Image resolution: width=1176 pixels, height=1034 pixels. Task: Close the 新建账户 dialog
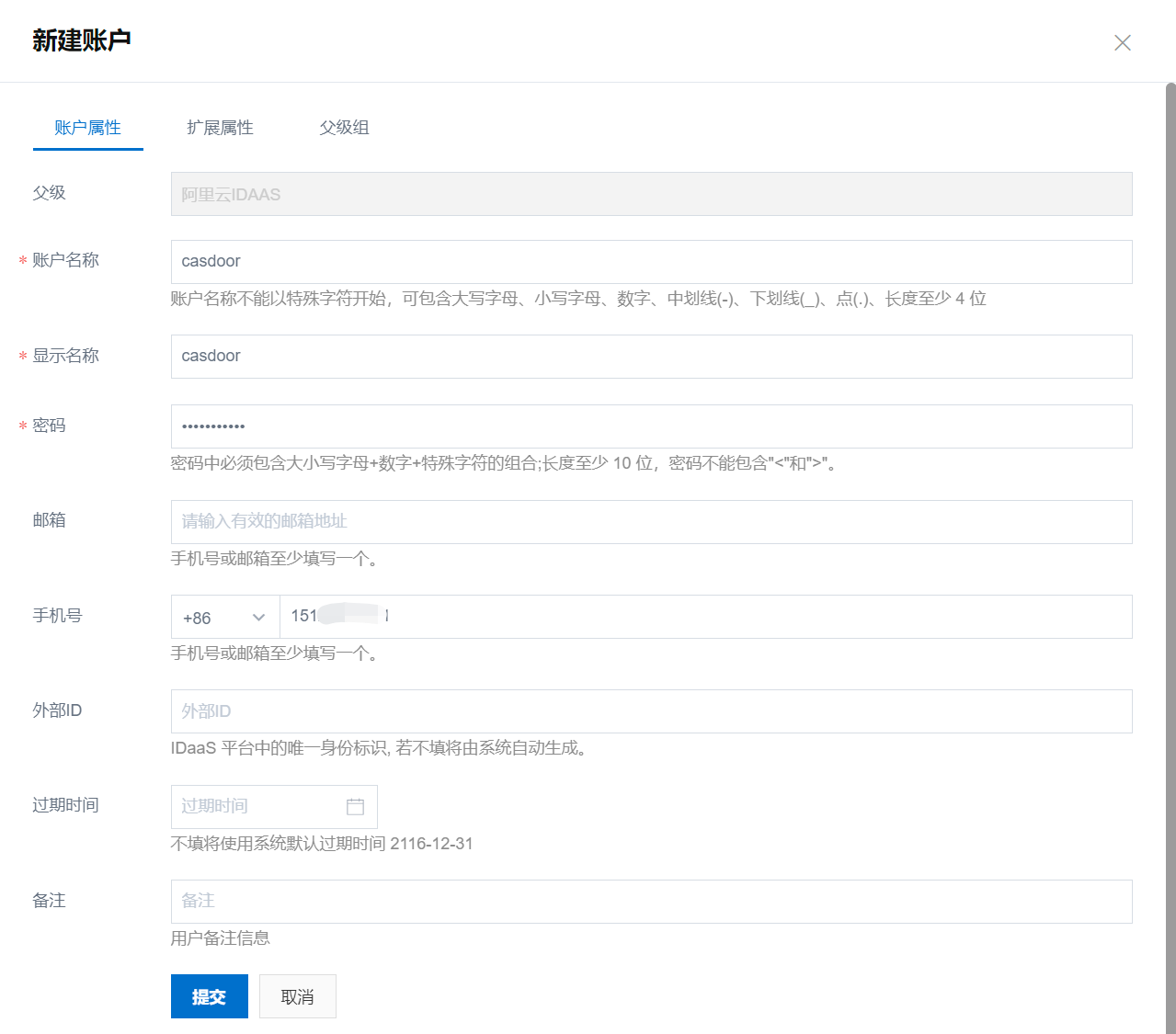click(1123, 42)
